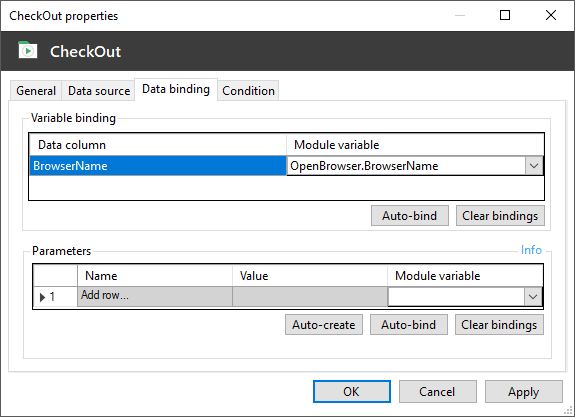
Task: Expand the Parameters module variable dropdown
Action: pos(533,296)
